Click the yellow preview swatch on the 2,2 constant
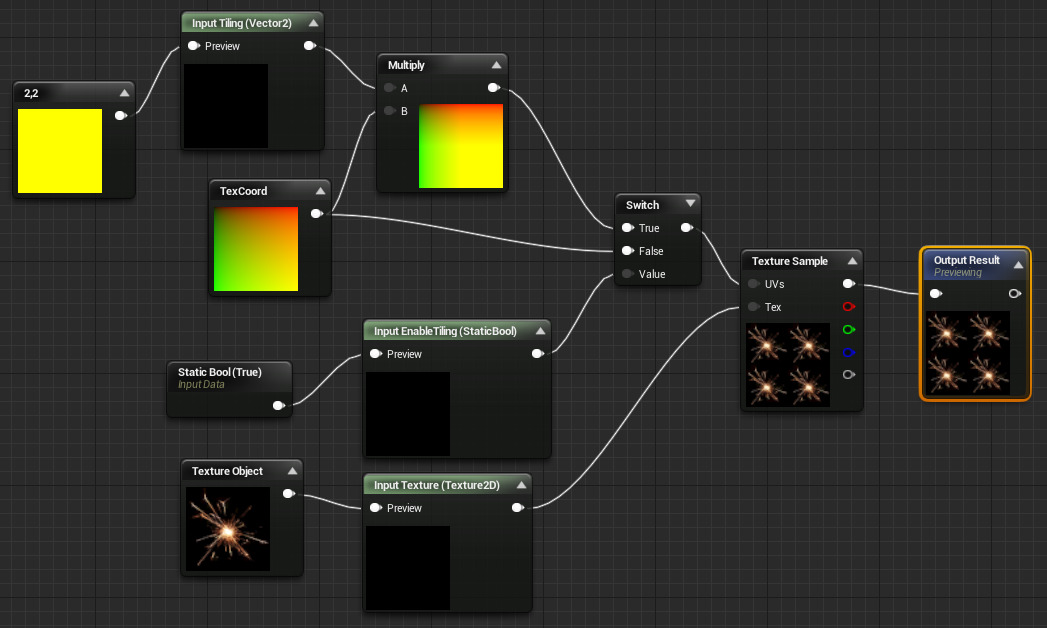The image size is (1047, 628). click(x=60, y=150)
